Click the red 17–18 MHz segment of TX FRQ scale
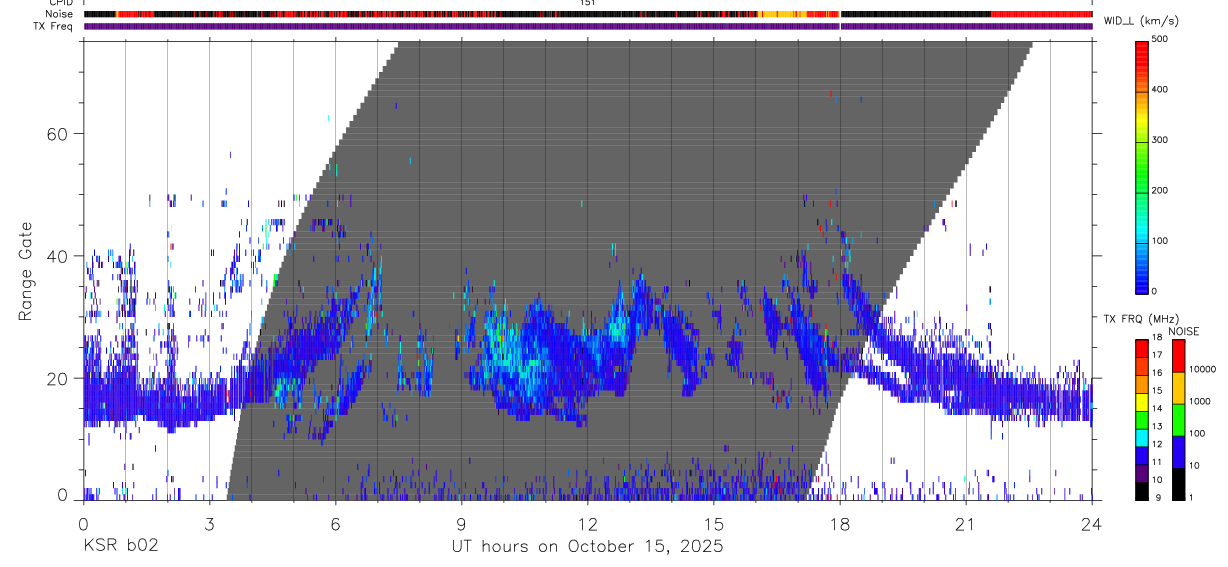Image resolution: width=1228 pixels, height=567 pixels. (x=1143, y=347)
